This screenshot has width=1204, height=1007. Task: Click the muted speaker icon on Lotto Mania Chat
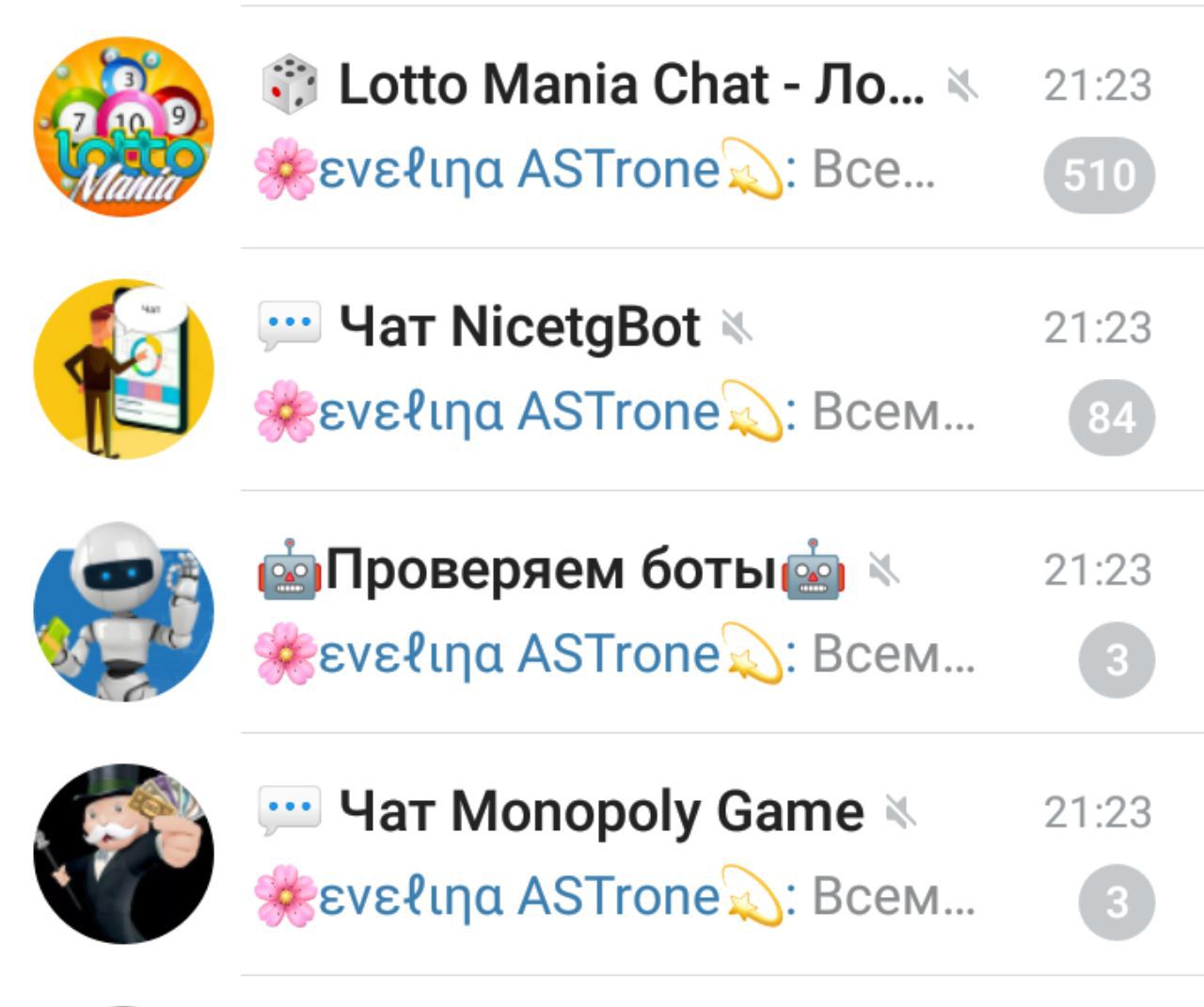(962, 86)
